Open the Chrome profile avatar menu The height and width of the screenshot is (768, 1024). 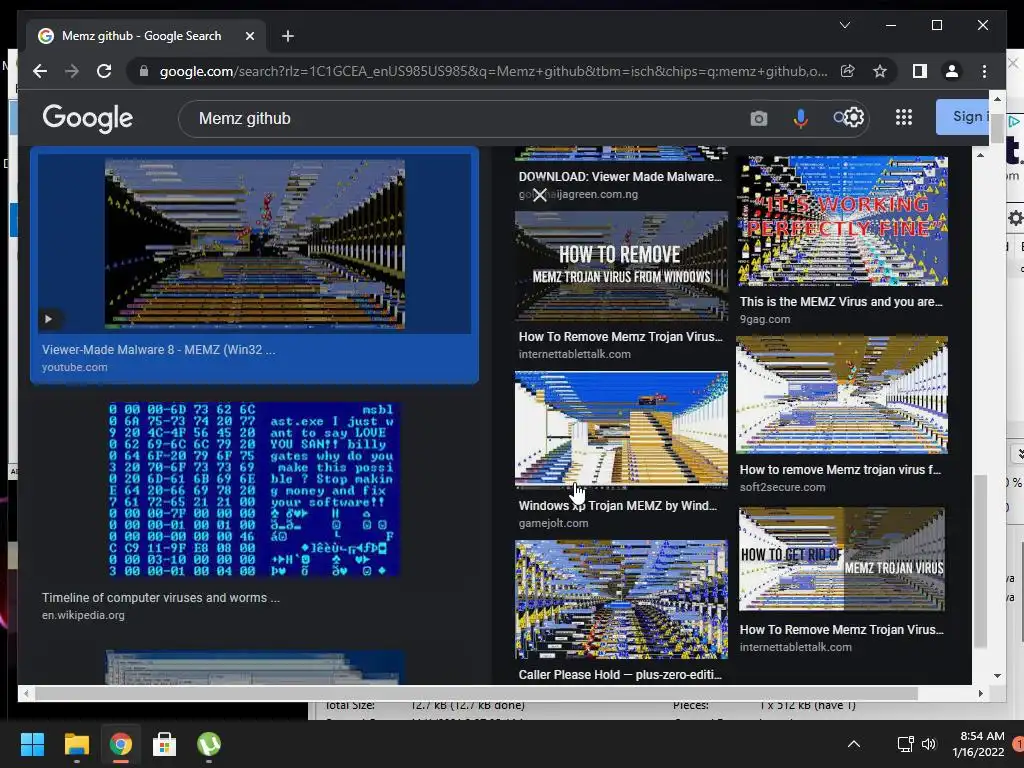tap(952, 71)
